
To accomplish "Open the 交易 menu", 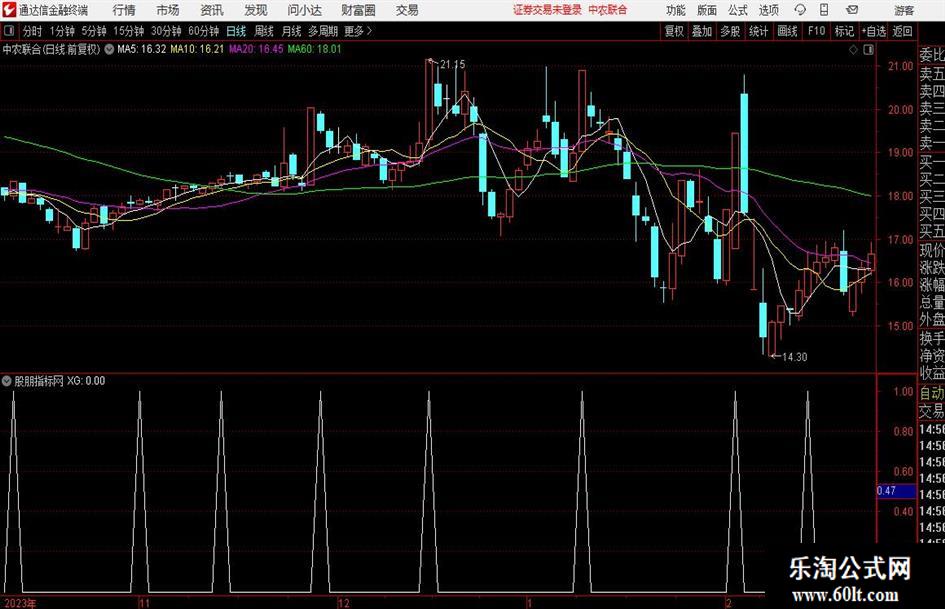I will pos(407,10).
